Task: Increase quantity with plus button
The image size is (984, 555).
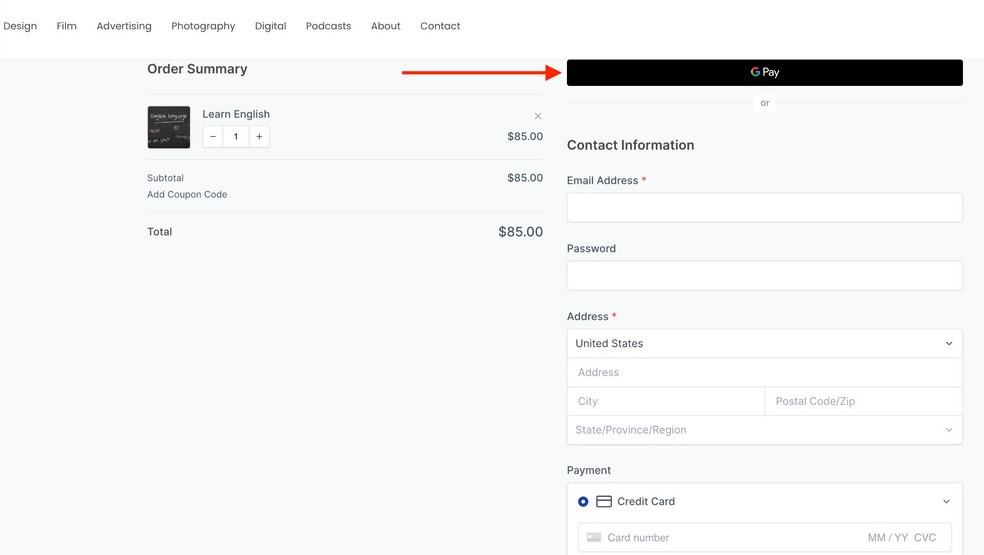Action: point(259,136)
